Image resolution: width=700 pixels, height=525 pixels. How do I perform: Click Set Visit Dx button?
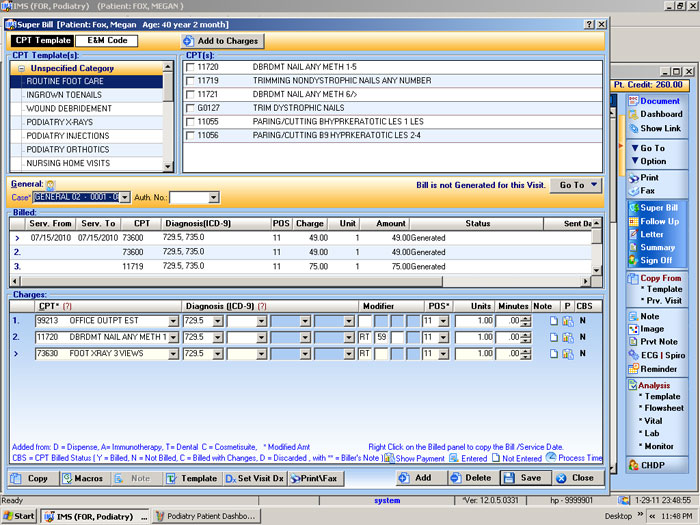(x=254, y=478)
